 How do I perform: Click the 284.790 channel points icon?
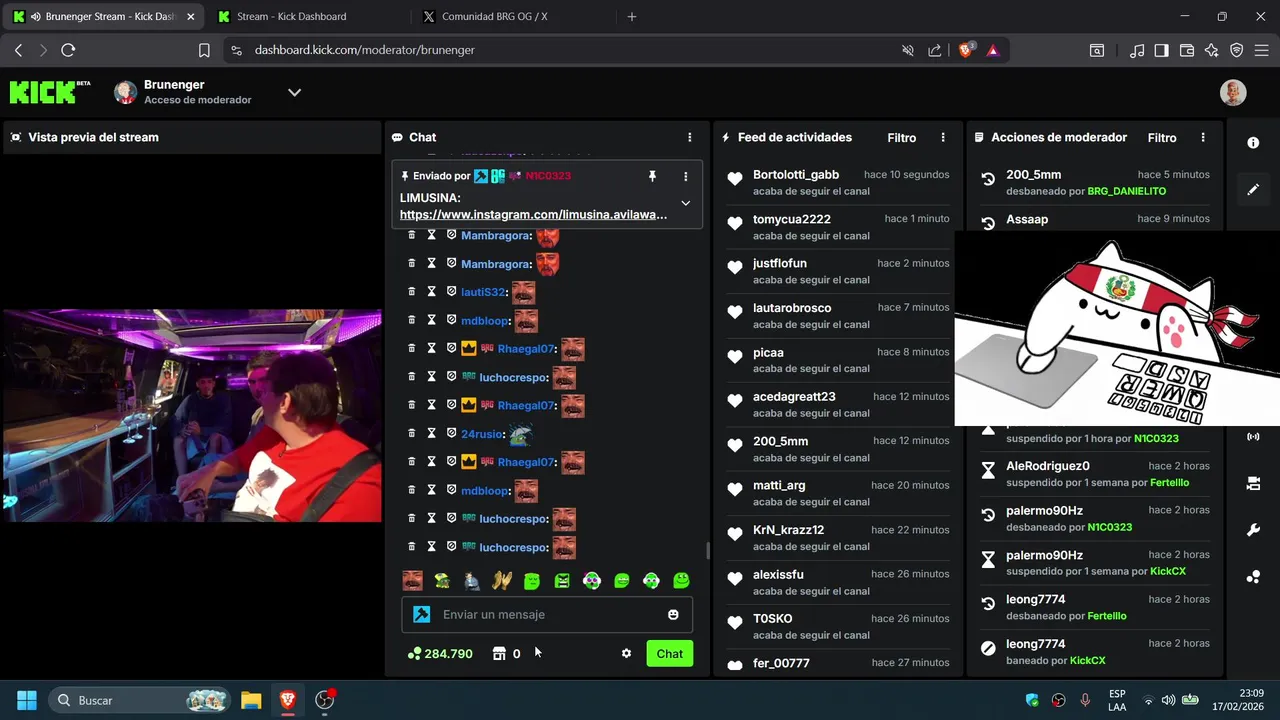pyautogui.click(x=414, y=654)
